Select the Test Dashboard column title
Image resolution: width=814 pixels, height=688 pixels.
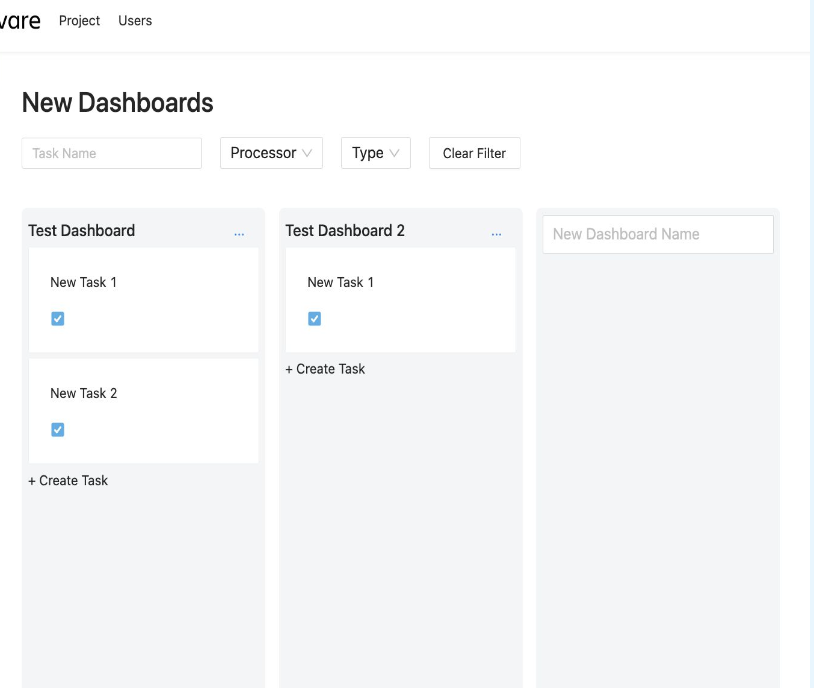tap(81, 230)
